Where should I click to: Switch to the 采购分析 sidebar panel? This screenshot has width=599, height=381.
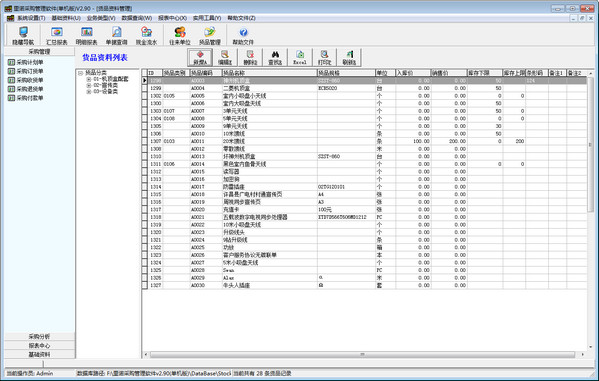[39, 336]
